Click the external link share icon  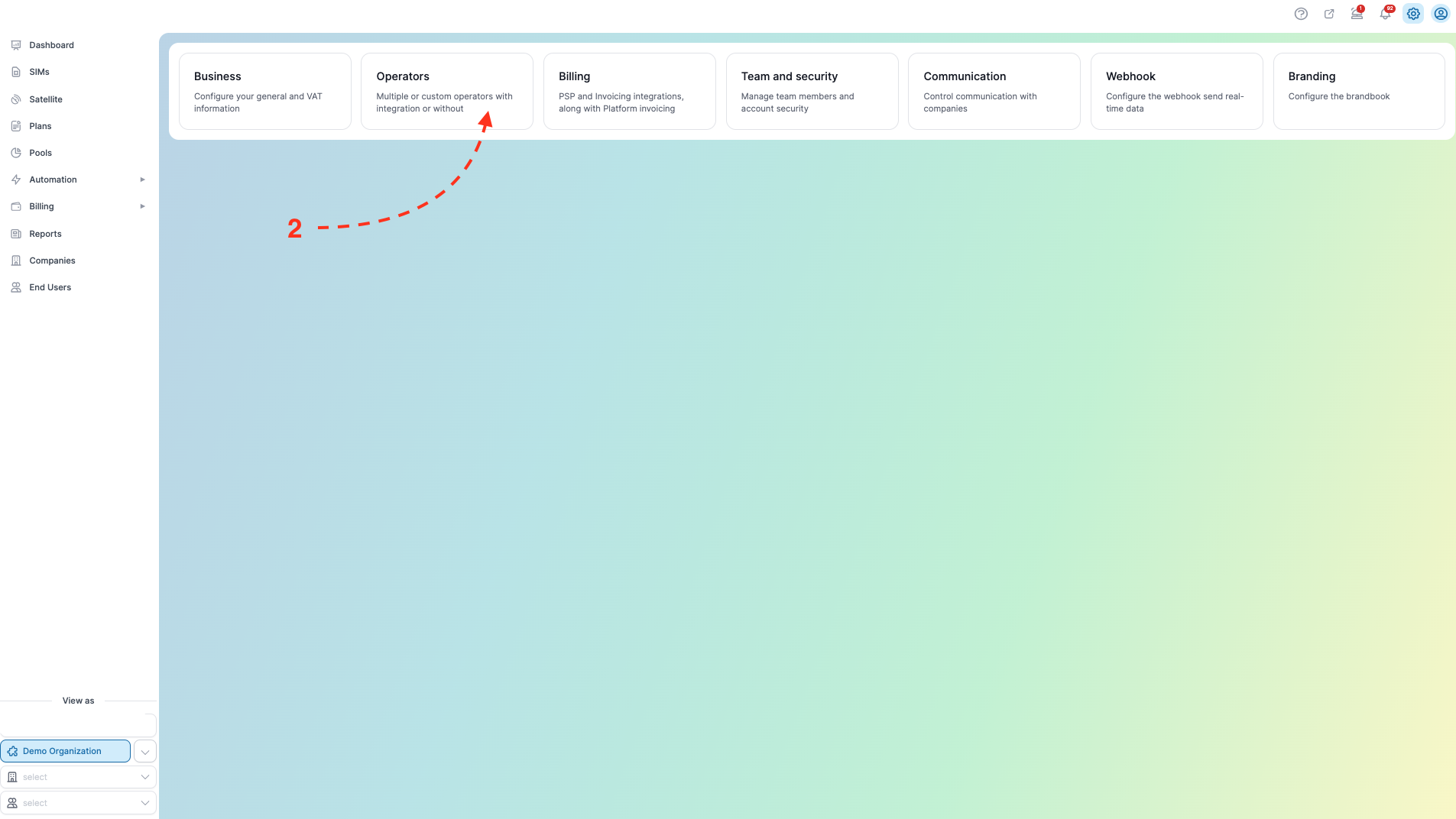coord(1329,14)
